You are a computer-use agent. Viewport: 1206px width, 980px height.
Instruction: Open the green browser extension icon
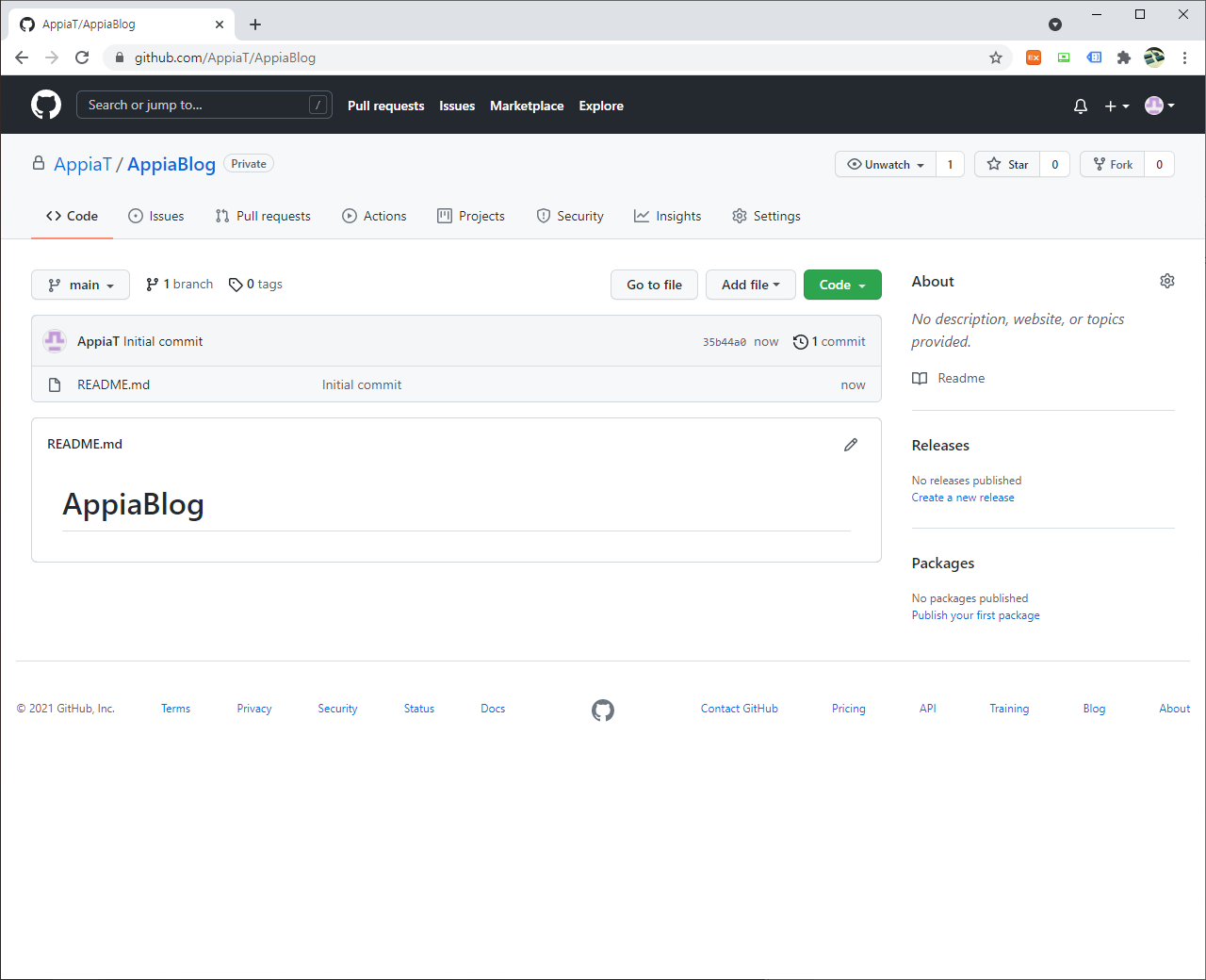point(1064,57)
